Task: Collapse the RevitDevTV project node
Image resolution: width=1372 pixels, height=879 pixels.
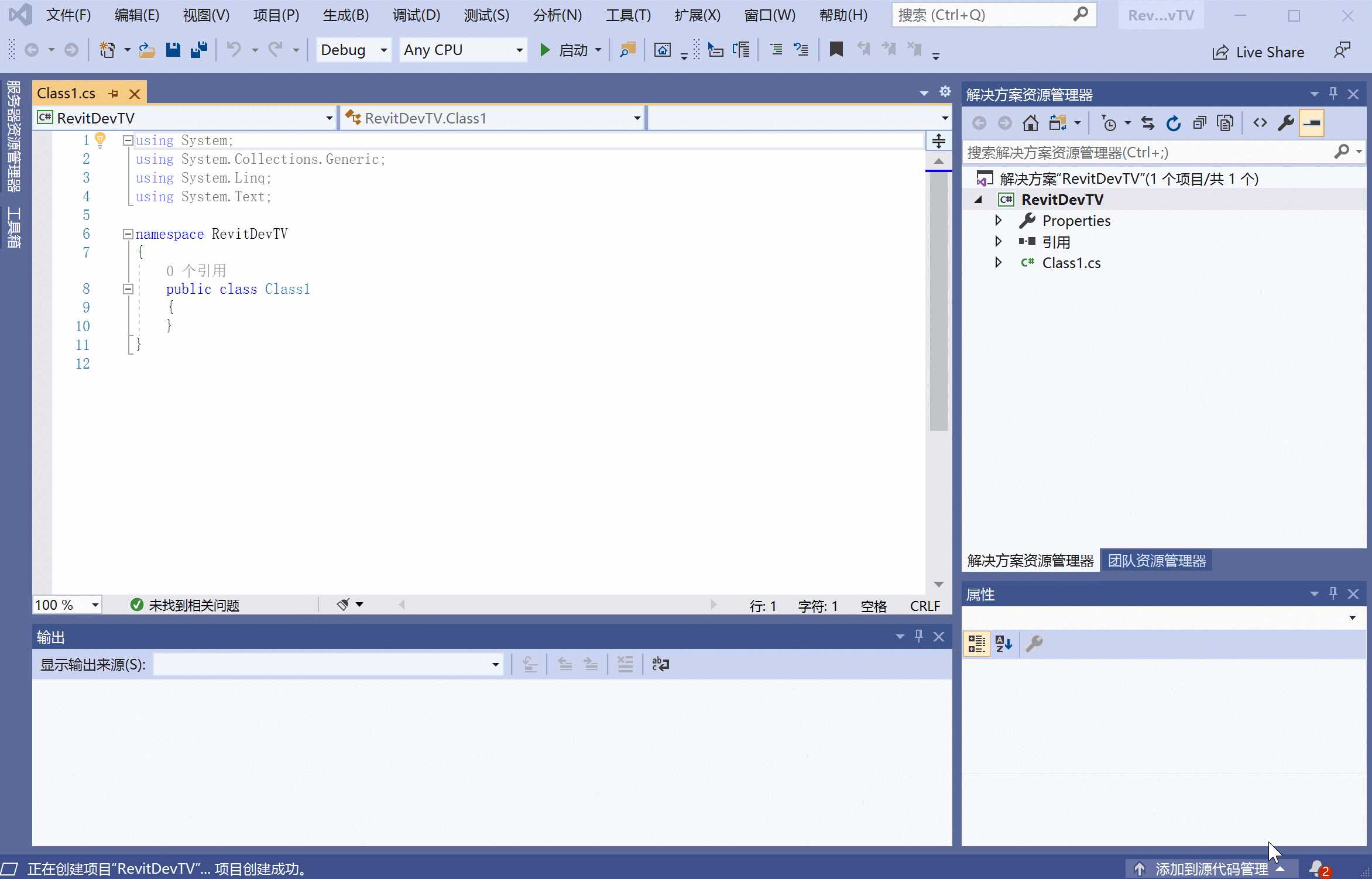Action: [x=978, y=200]
